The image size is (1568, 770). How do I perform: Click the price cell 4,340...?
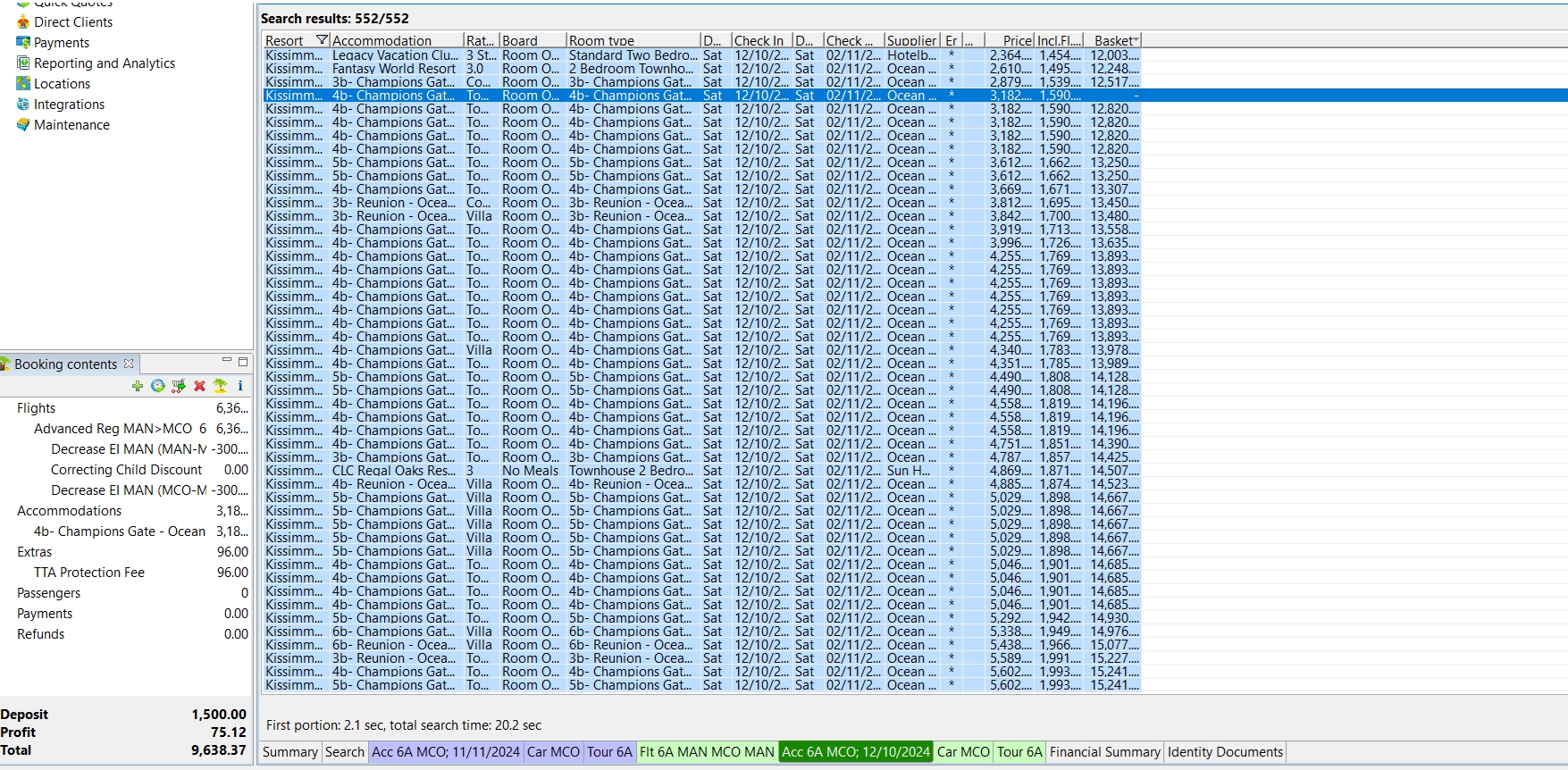[x=1010, y=350]
